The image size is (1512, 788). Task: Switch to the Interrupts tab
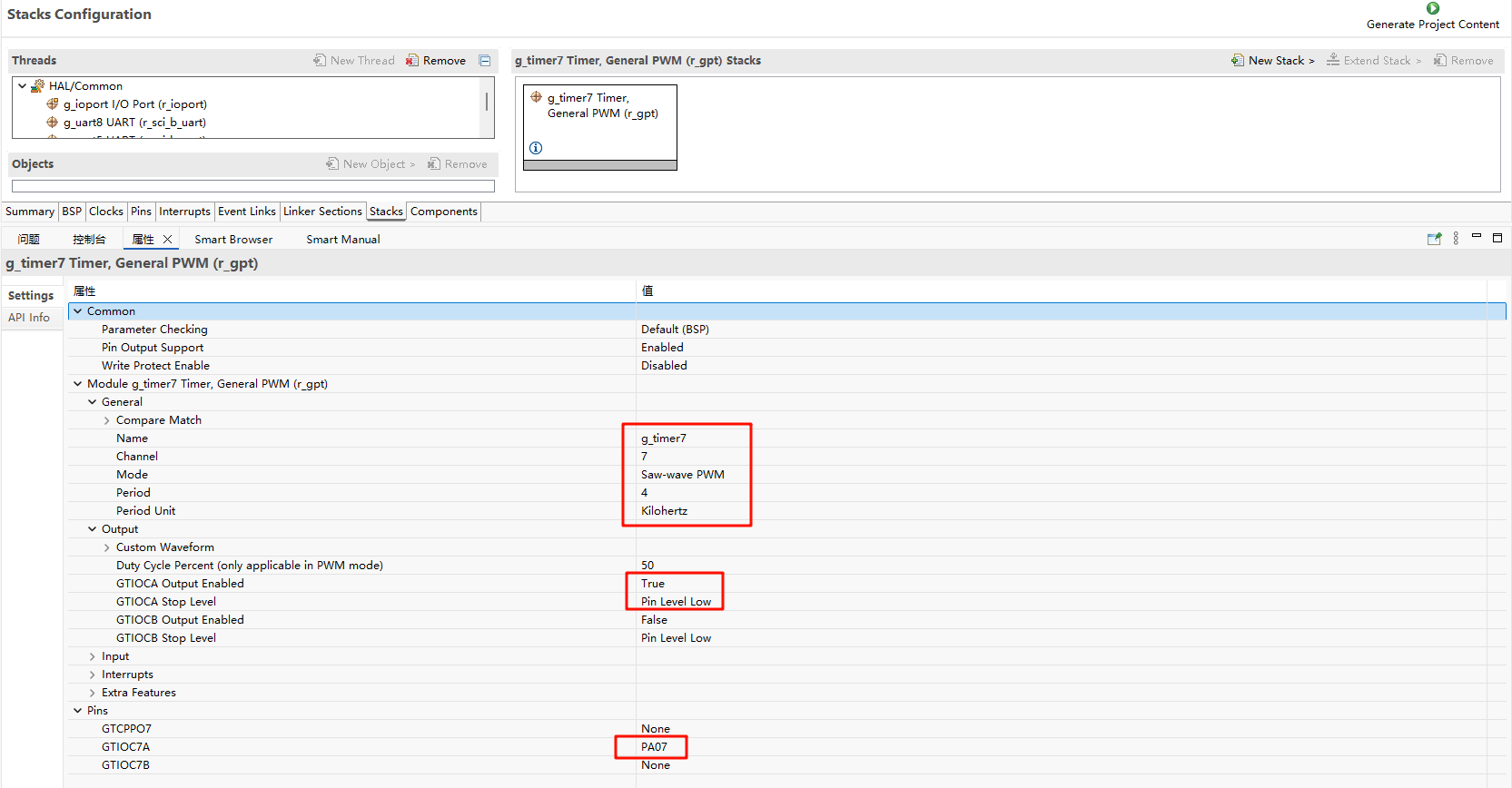coord(184,212)
